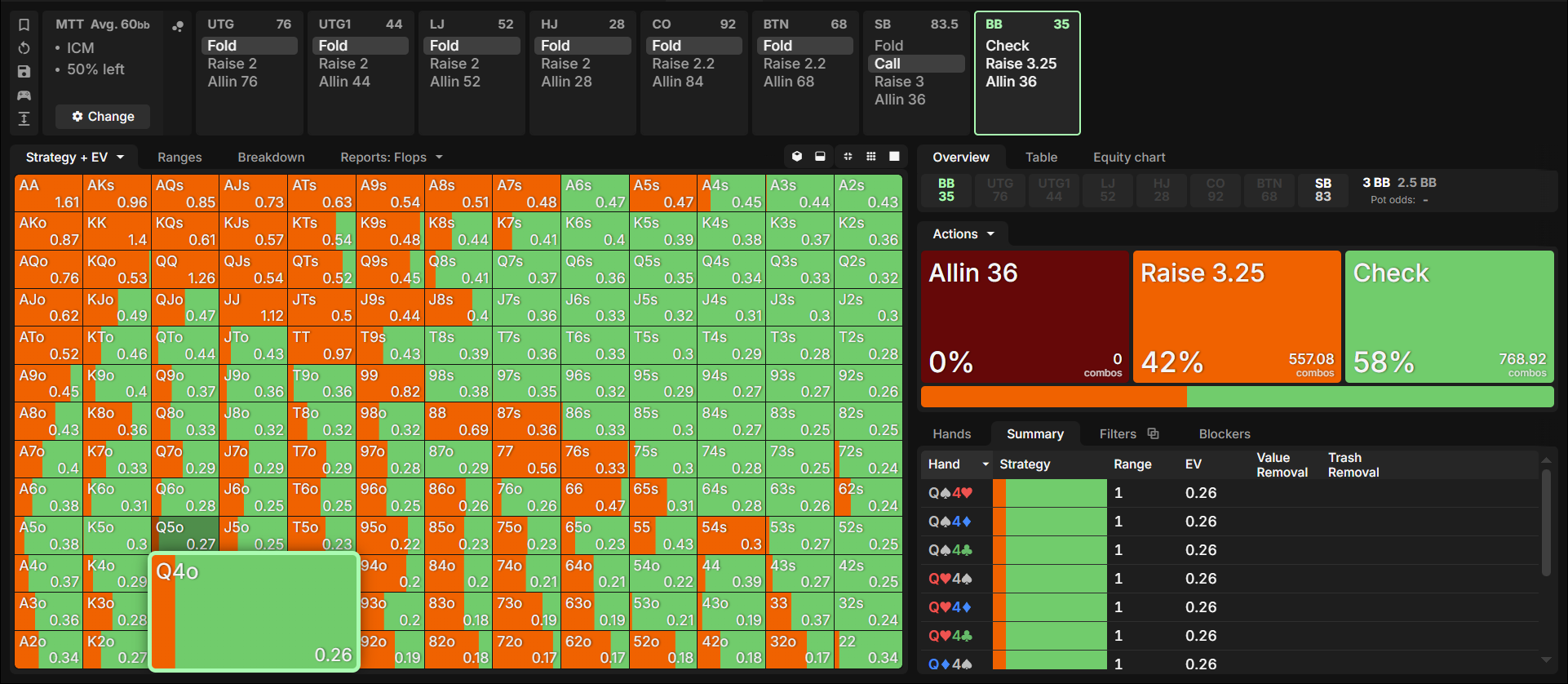1568x684 pixels.
Task: Click the Check 58% action card
Action: pyautogui.click(x=1450, y=317)
